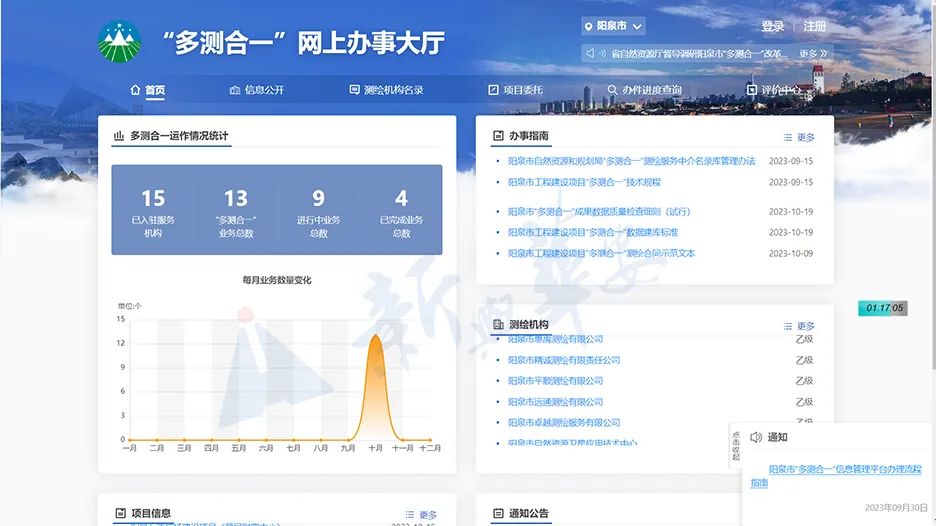The height and width of the screenshot is (526, 936).
Task: Open 阳泉市工程建设项目多测合一技术规程 link
Action: [584, 182]
